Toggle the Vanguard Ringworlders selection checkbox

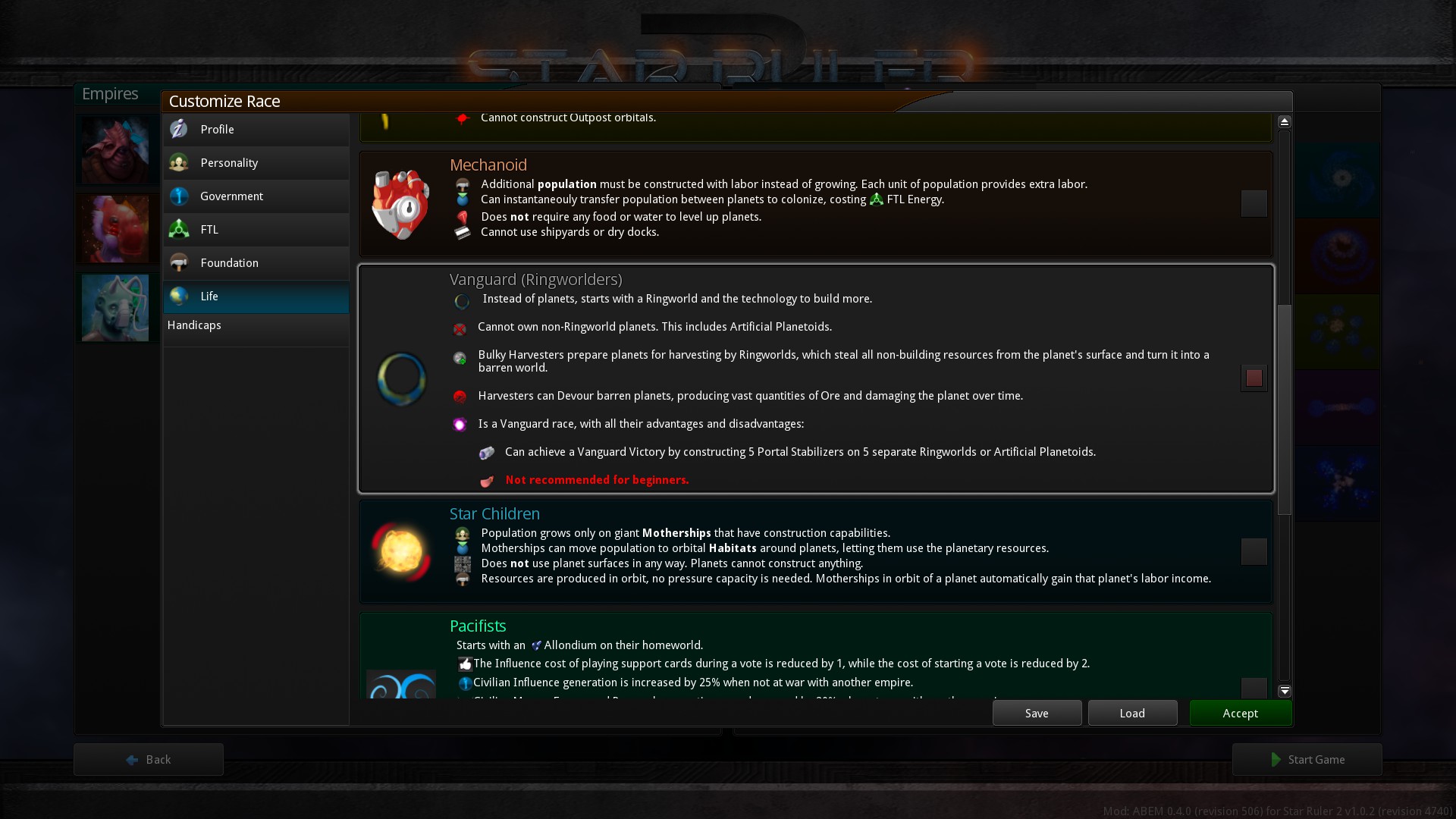[x=1253, y=378]
